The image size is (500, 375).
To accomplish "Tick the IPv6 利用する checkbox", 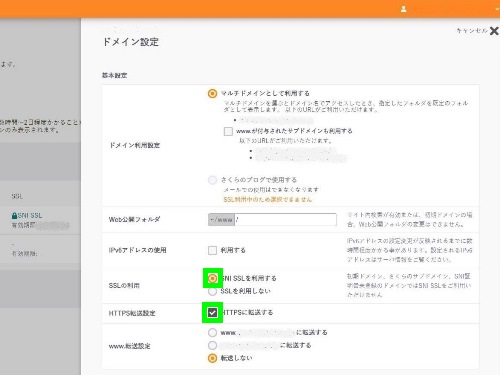I will click(x=212, y=250).
